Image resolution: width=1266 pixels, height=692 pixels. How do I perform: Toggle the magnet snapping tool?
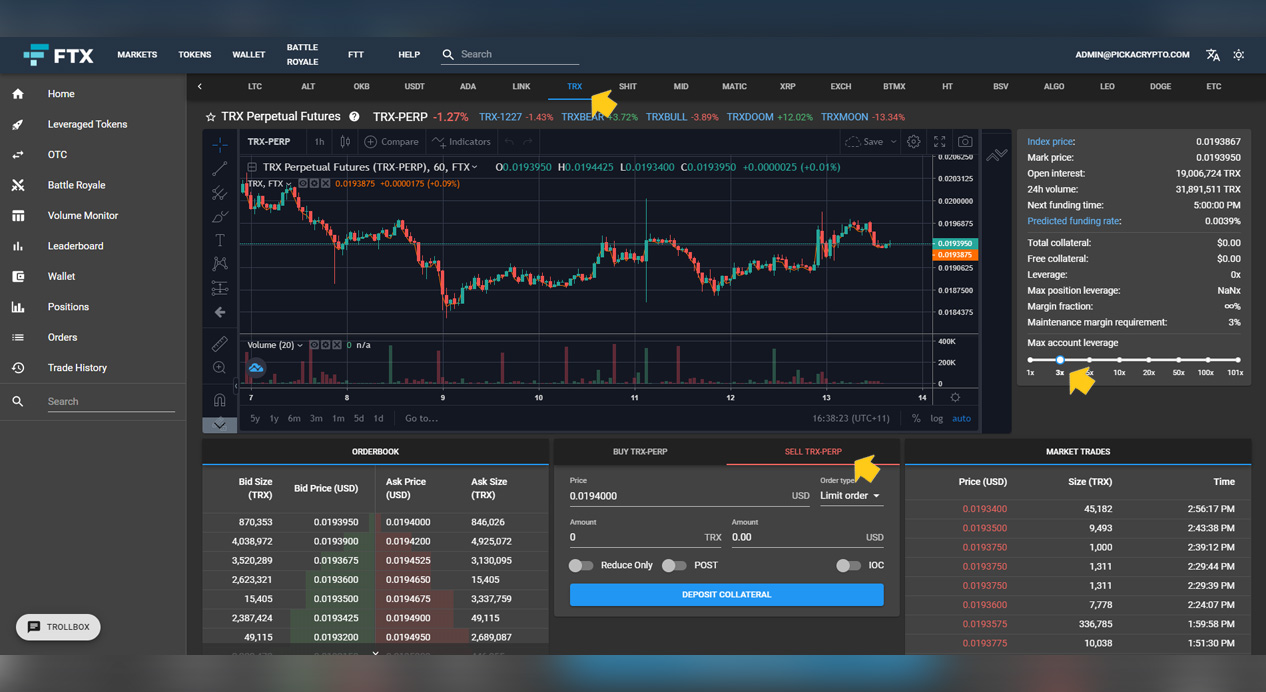pos(219,399)
